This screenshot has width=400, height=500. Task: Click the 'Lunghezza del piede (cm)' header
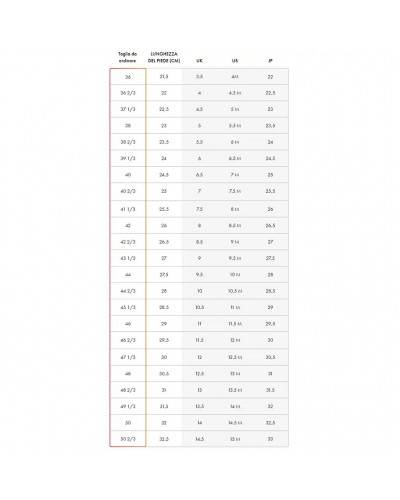point(164,57)
